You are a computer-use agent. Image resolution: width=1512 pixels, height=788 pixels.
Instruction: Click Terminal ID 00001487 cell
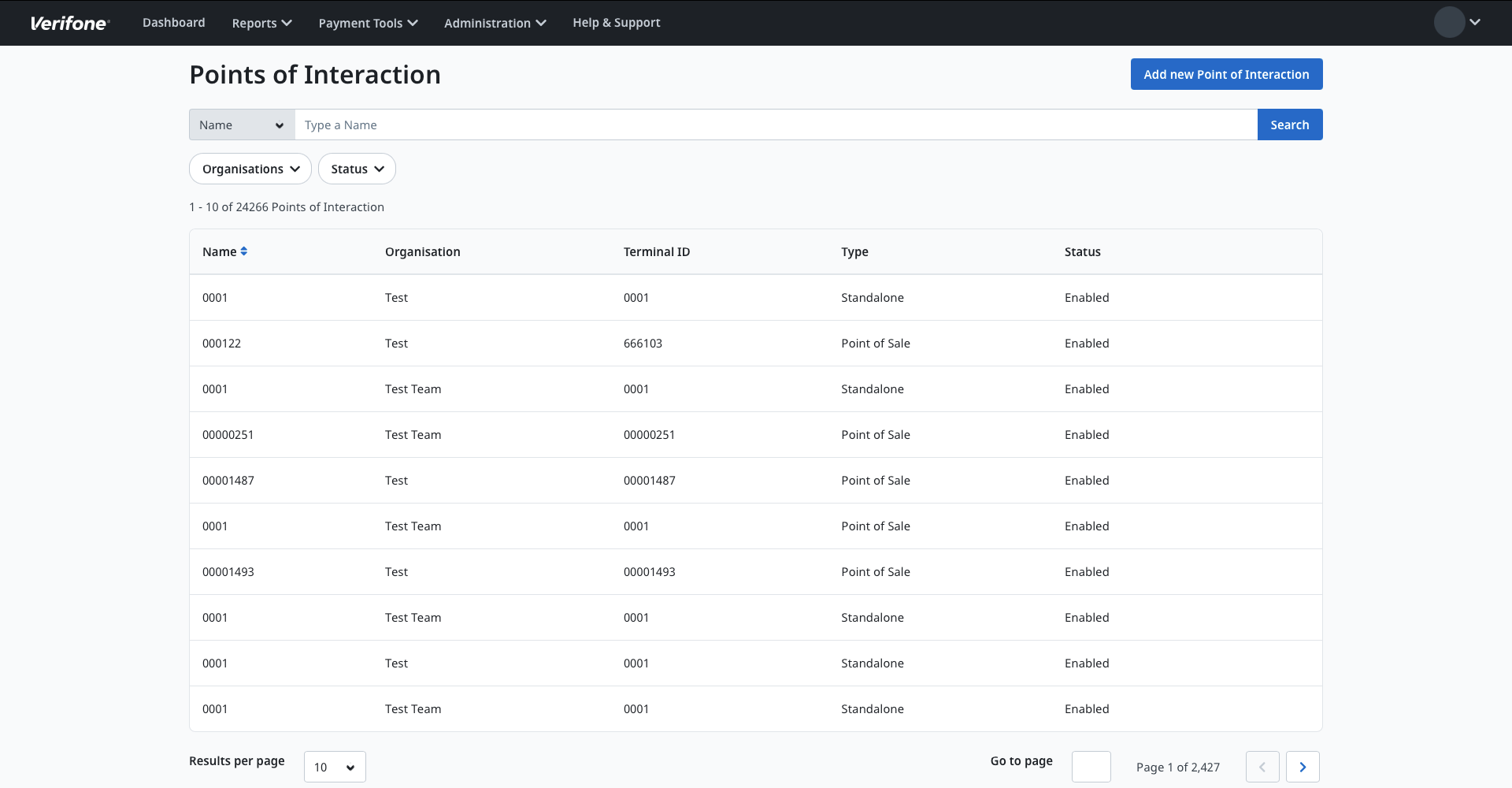click(x=649, y=481)
